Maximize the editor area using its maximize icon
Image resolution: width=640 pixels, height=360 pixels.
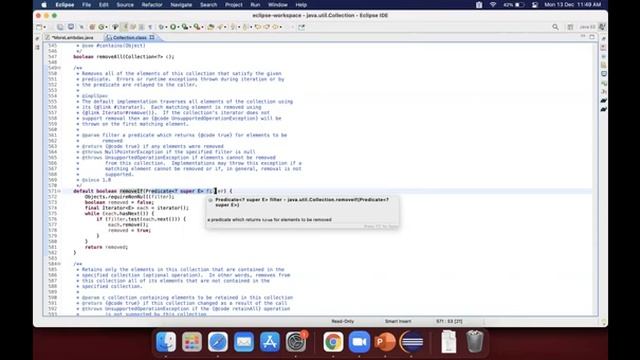tap(592, 37)
